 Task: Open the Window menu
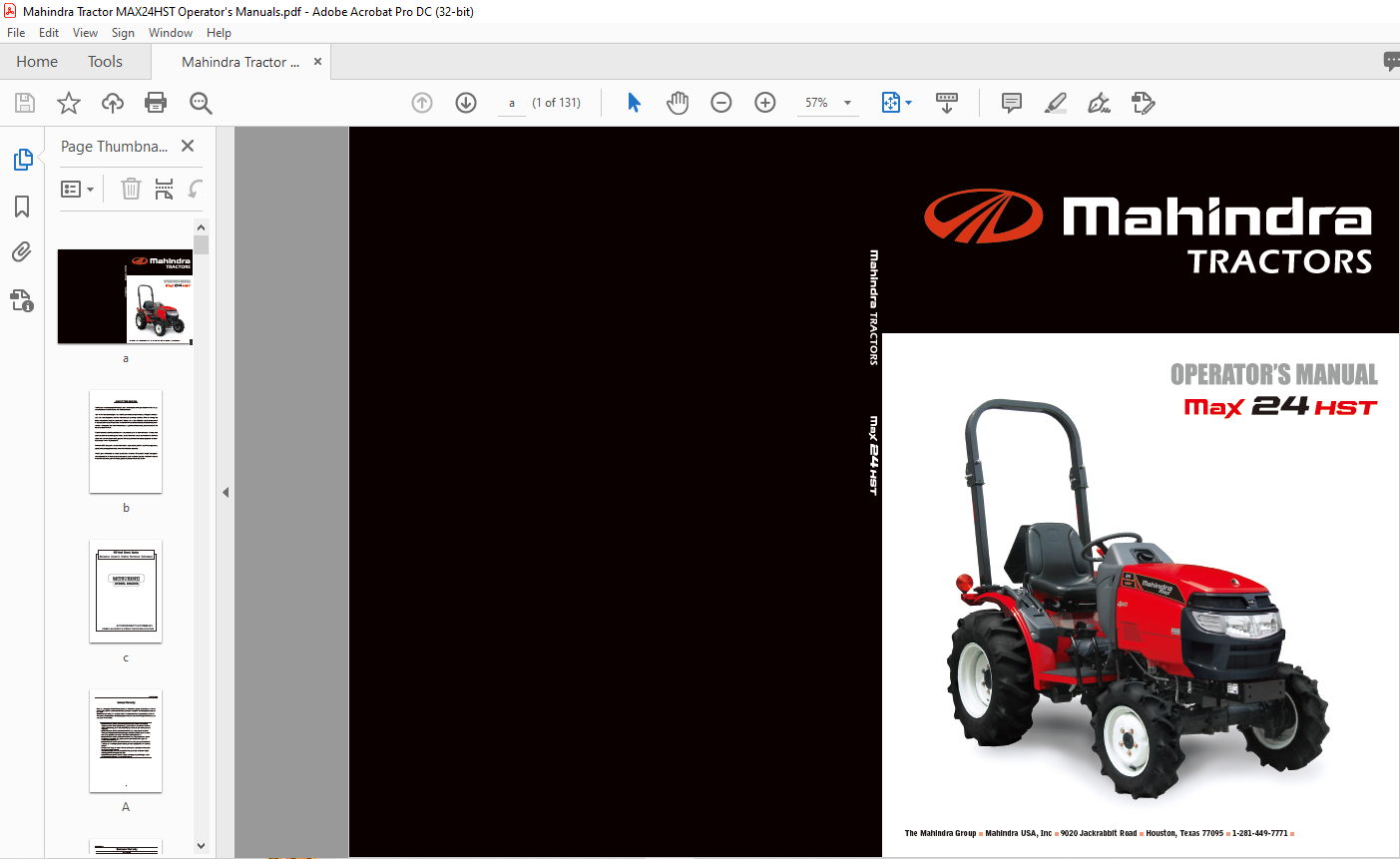pyautogui.click(x=171, y=33)
